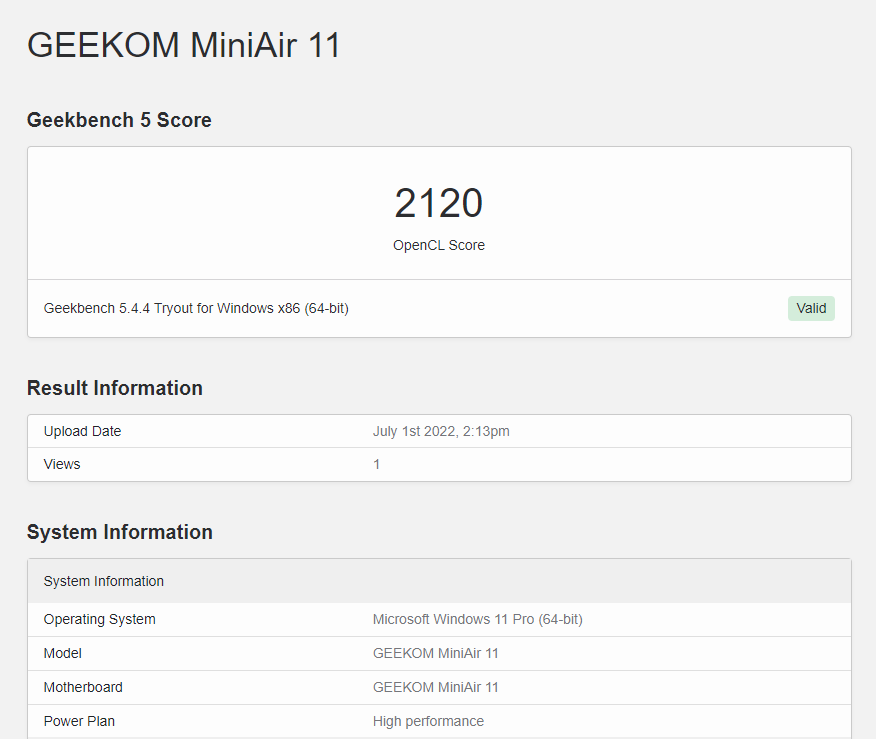Viewport: 876px width, 739px height.
Task: Click the Geekbench 5 Score heading
Action: (x=119, y=120)
